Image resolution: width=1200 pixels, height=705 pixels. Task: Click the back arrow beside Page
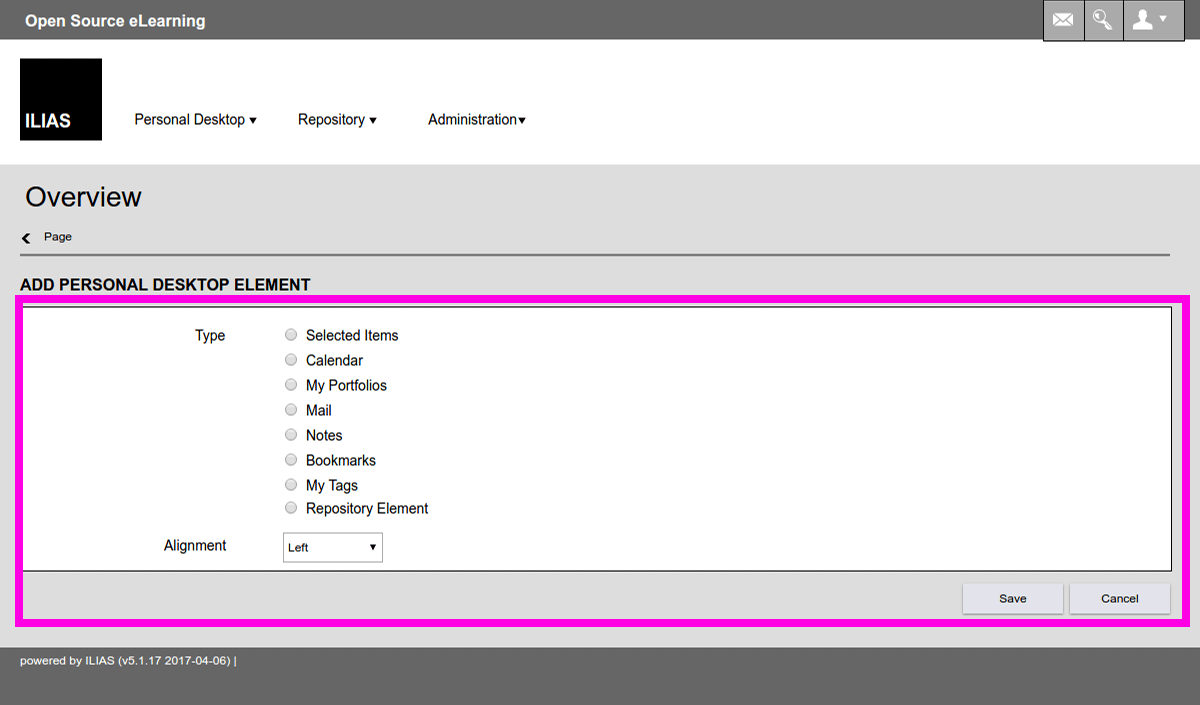point(26,238)
